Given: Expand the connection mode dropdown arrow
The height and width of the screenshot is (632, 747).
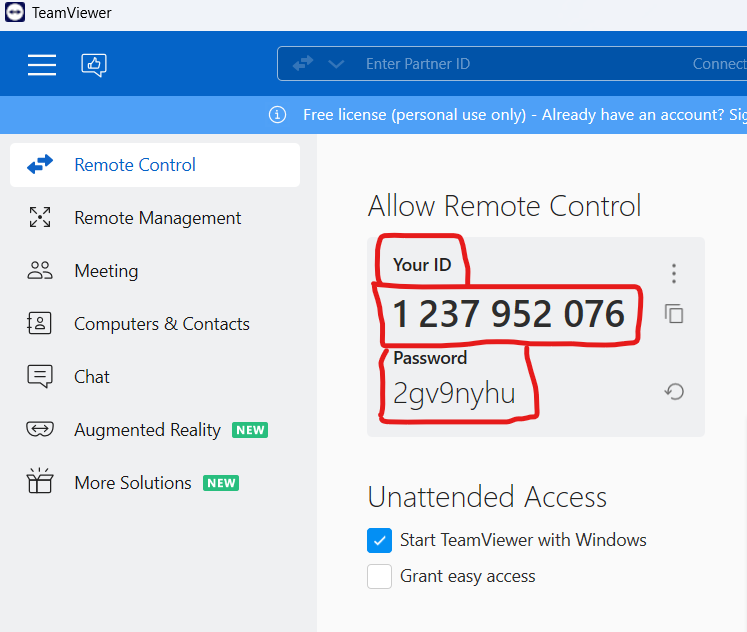Looking at the screenshot, I should [x=336, y=64].
